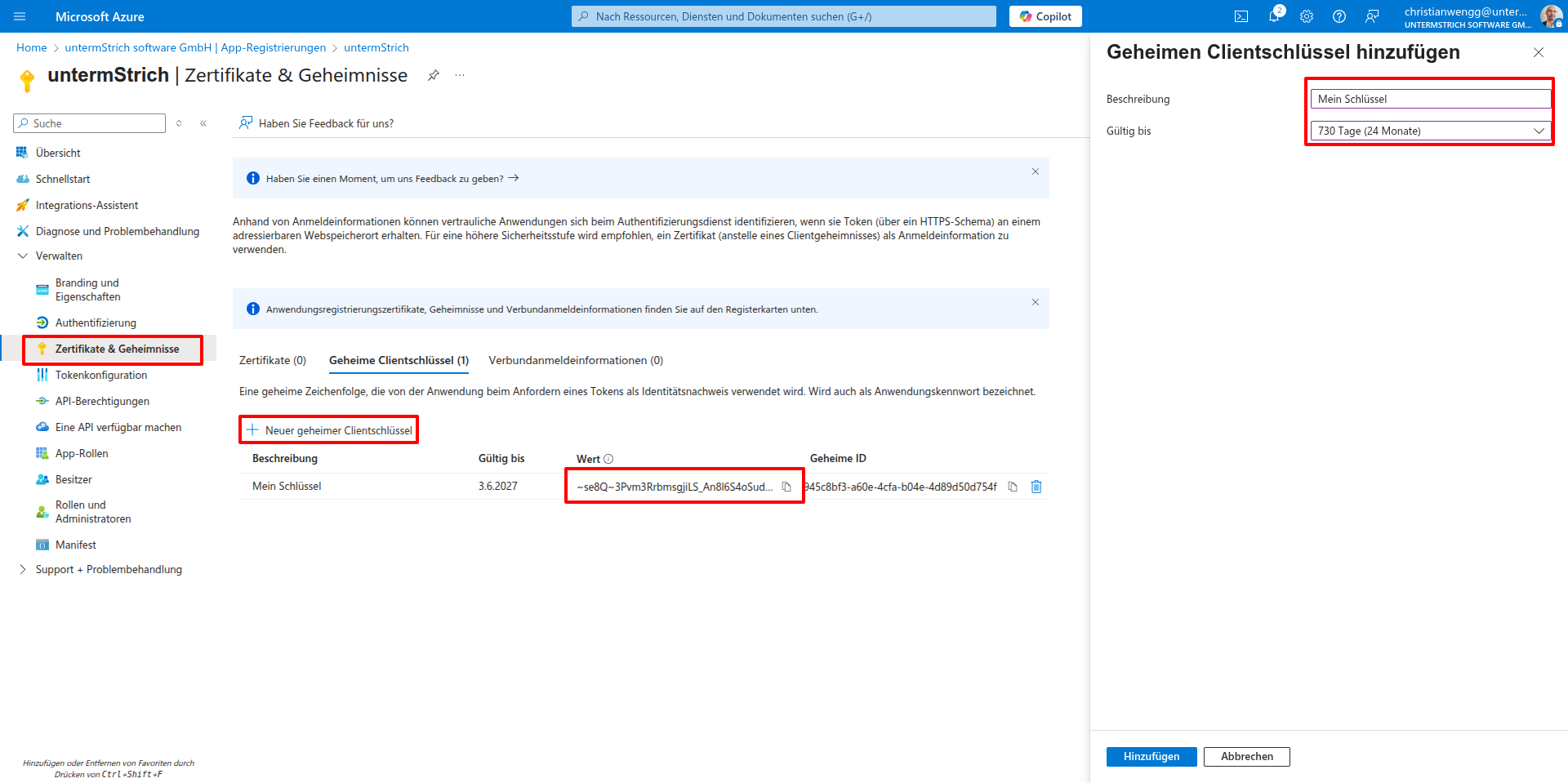Switch to the Zertifikate (0) tab
Viewport: 1568px width, 783px height.
click(273, 360)
